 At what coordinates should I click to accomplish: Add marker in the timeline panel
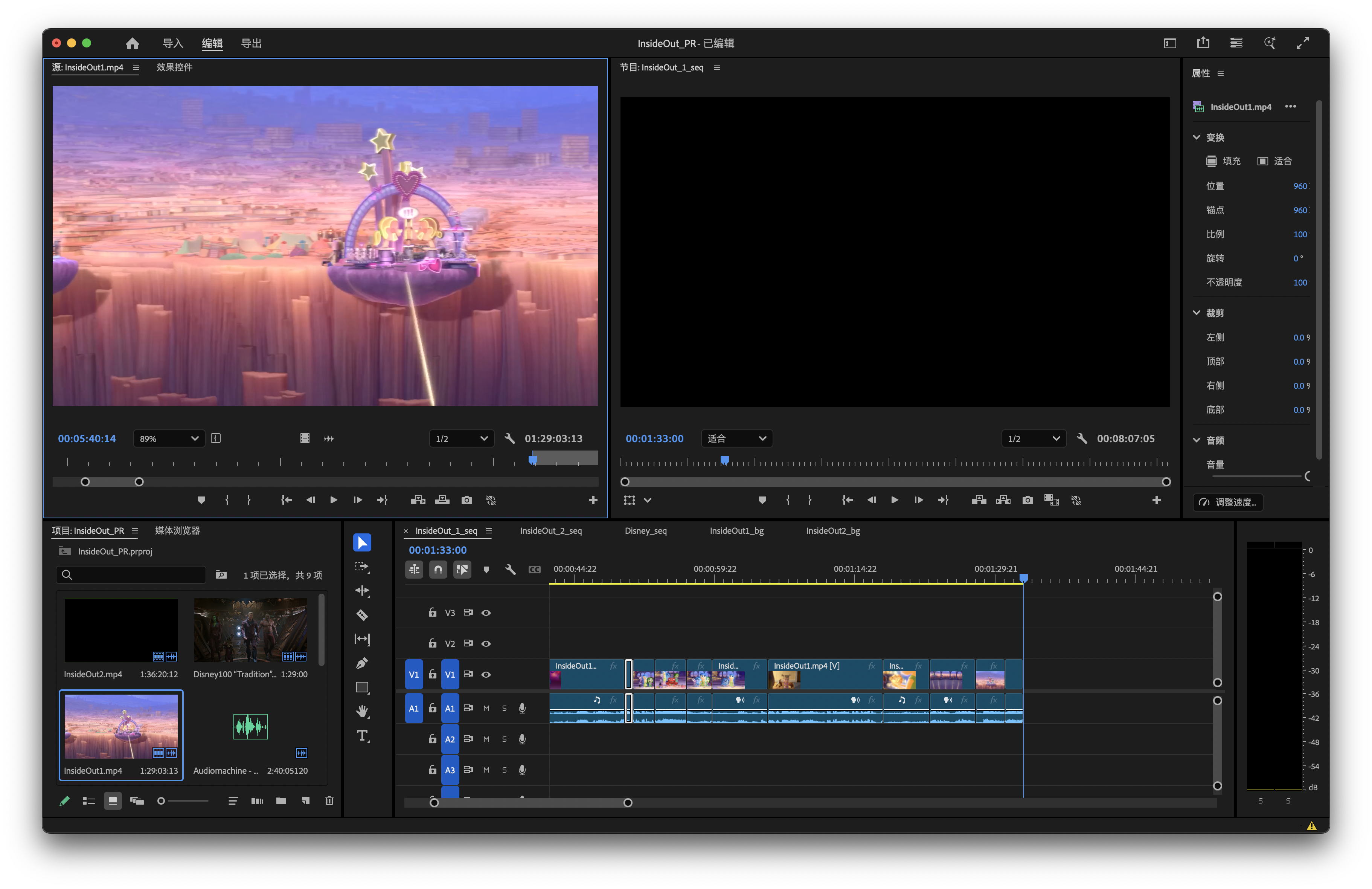pyautogui.click(x=486, y=570)
